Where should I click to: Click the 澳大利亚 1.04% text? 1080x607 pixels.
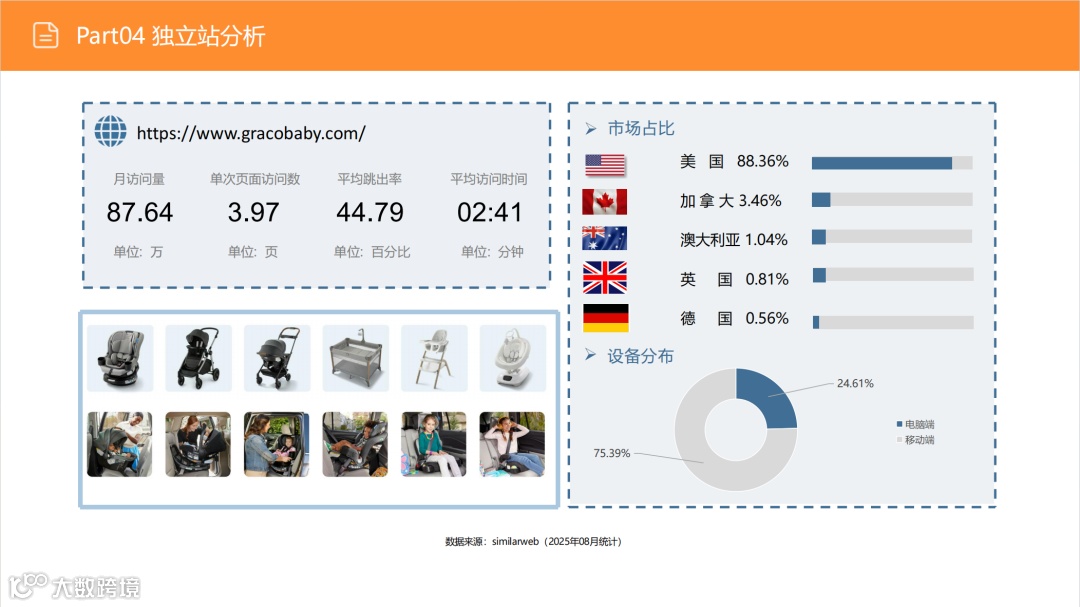click(x=734, y=240)
